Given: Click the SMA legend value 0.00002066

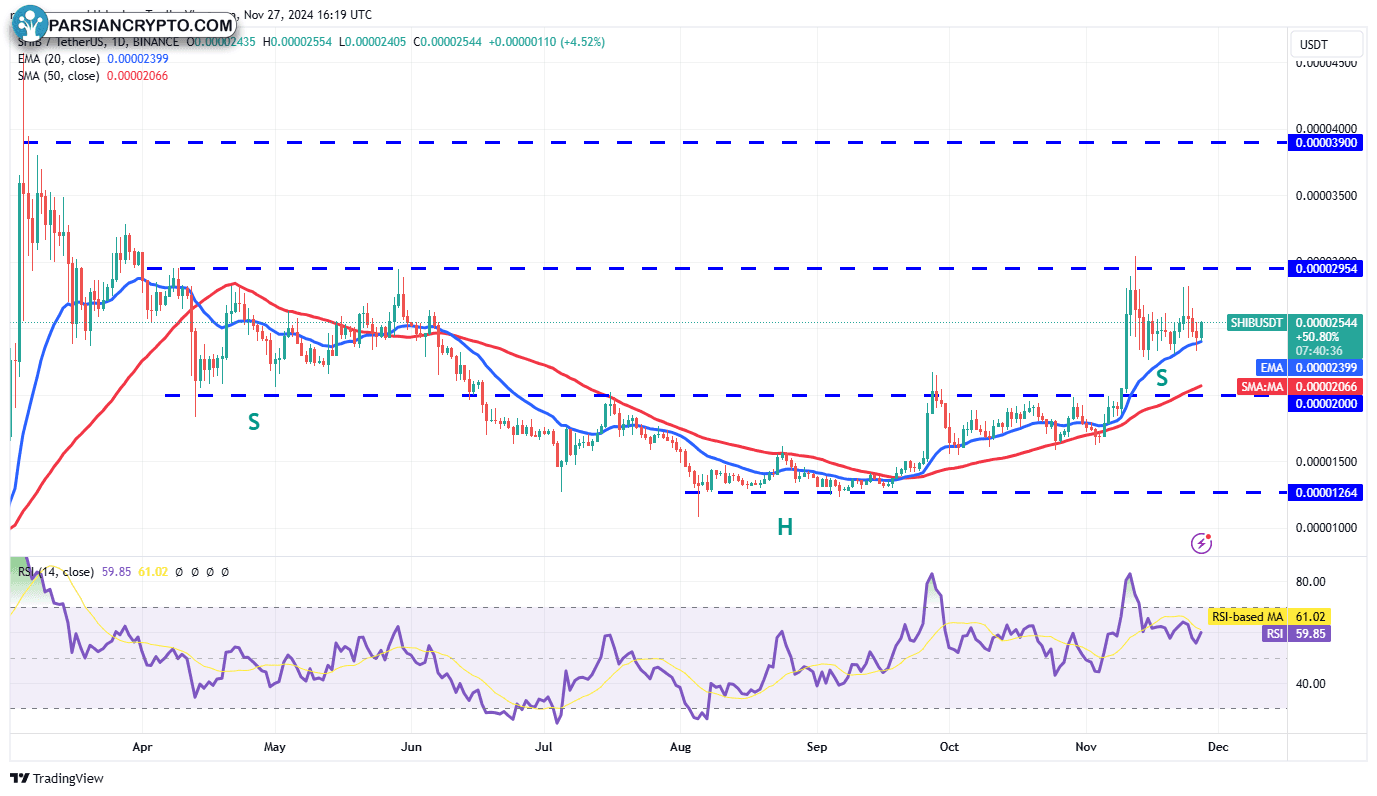Looking at the screenshot, I should tap(137, 76).
